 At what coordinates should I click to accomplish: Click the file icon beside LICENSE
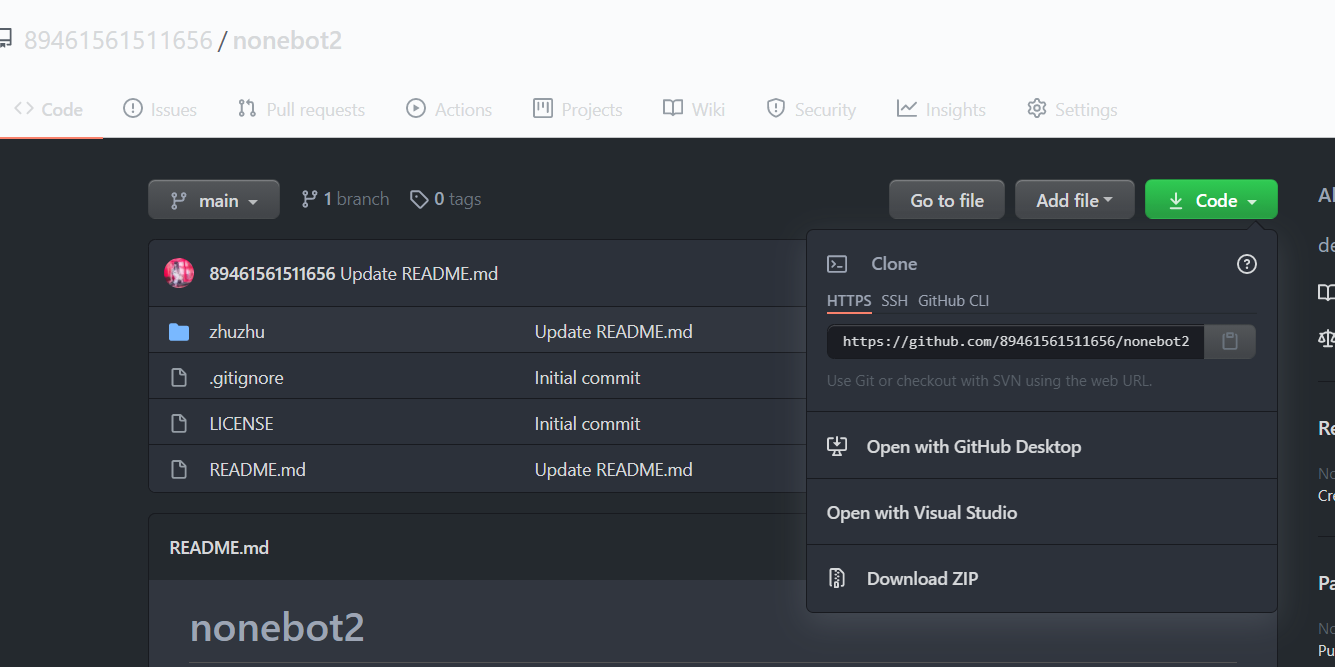[x=179, y=424]
